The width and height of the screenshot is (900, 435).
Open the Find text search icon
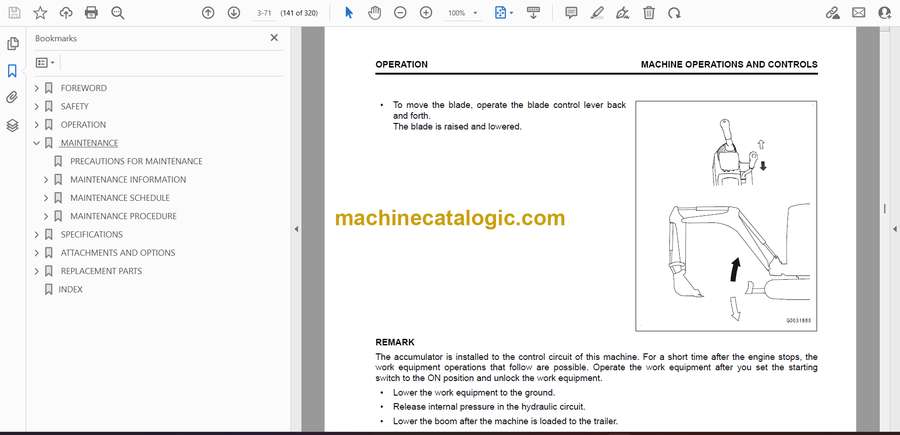pos(118,13)
